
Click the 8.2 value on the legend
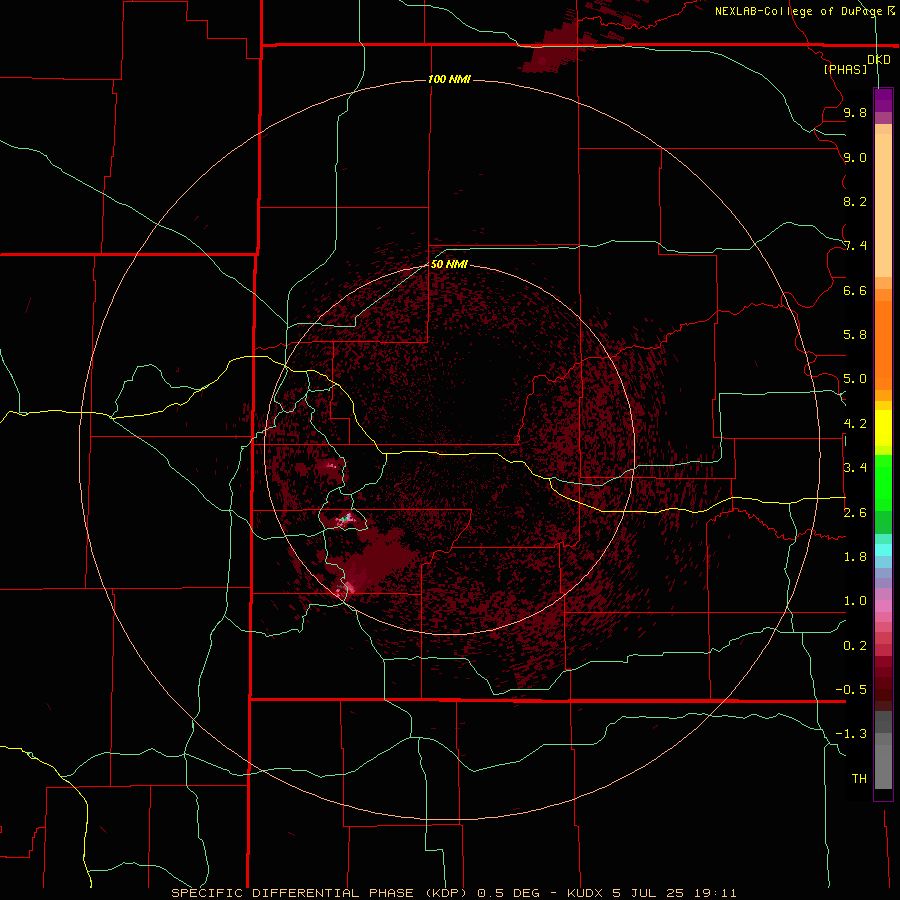pyautogui.click(x=855, y=201)
